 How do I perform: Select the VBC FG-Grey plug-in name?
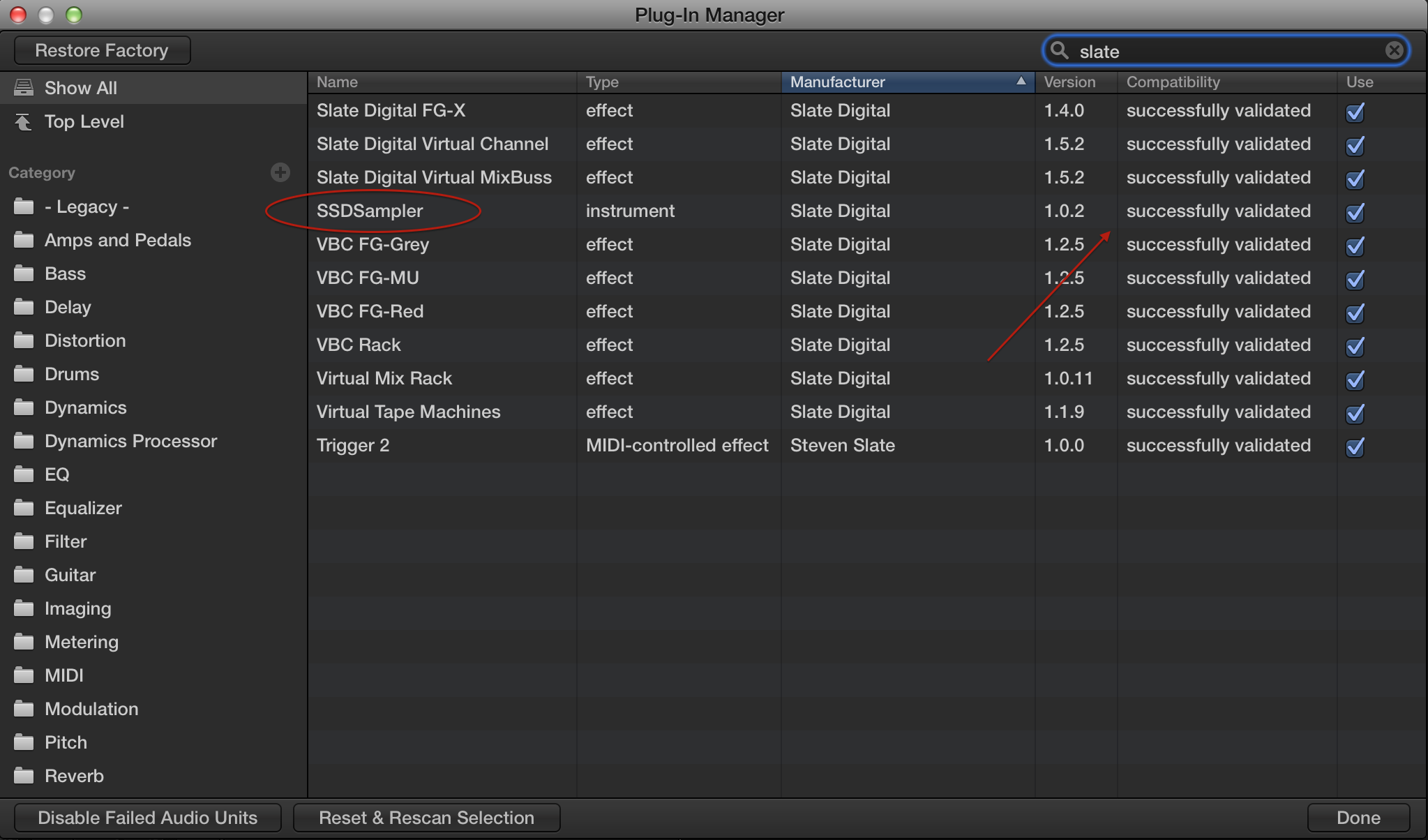click(x=373, y=244)
